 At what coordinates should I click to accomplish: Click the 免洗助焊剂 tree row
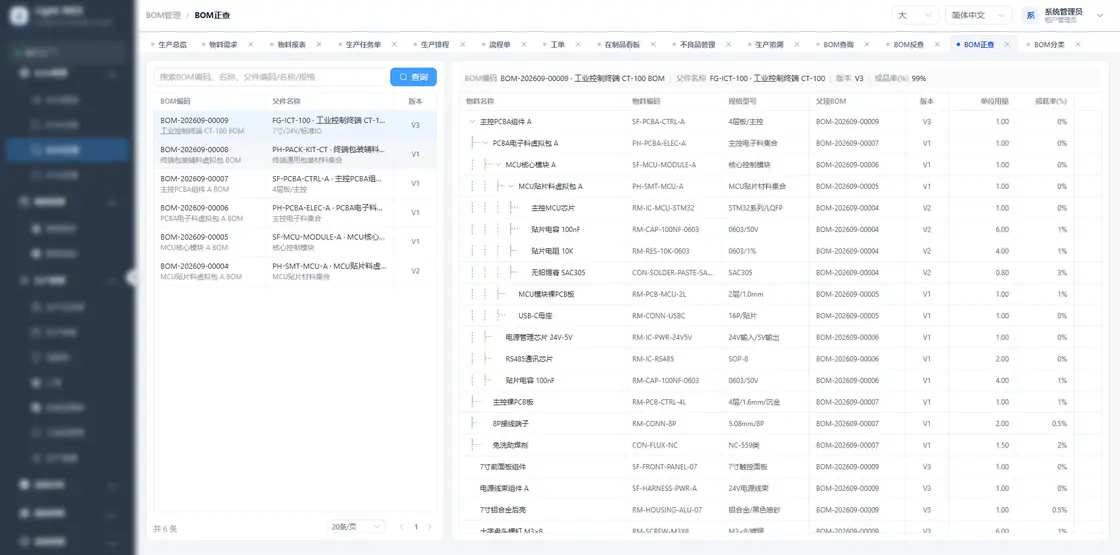780,445
